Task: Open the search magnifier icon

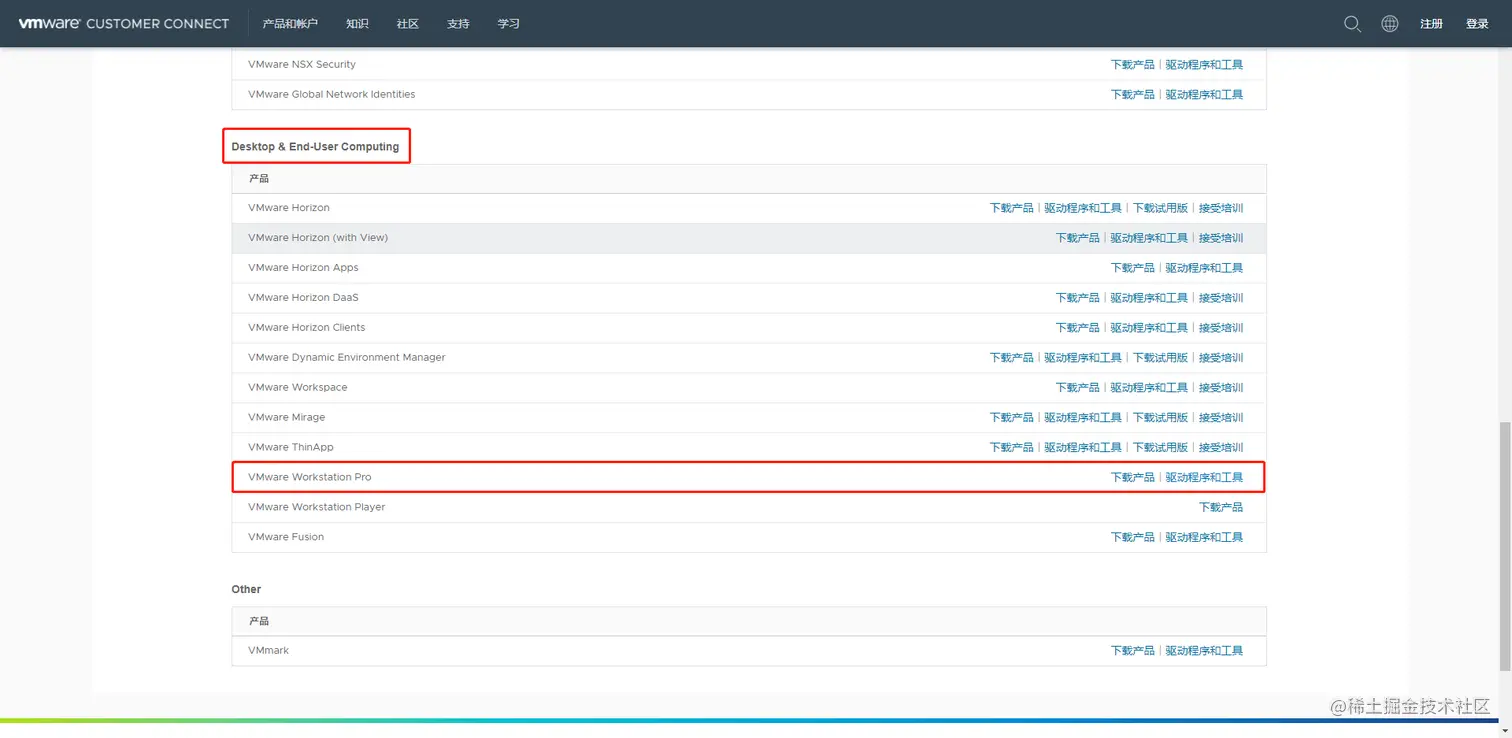Action: pos(1352,24)
